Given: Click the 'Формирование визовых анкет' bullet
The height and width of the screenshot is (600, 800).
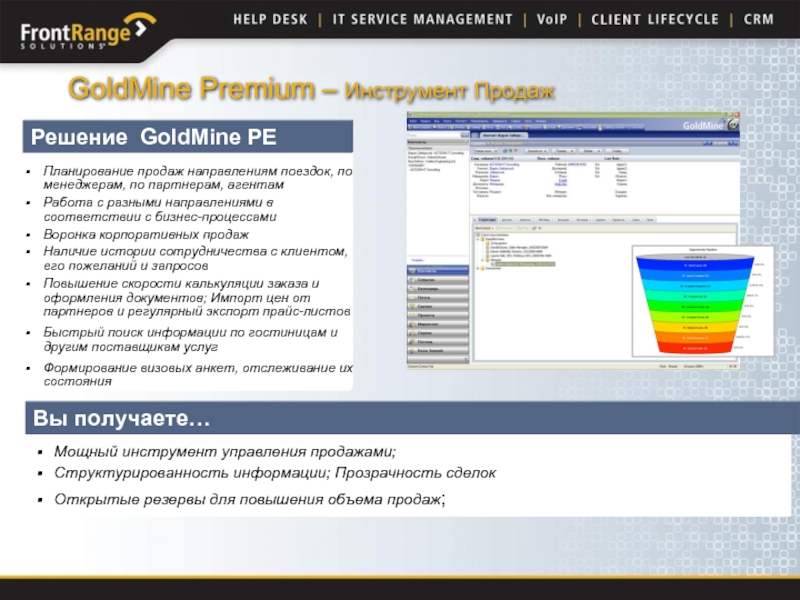Looking at the screenshot, I should tap(198, 374).
